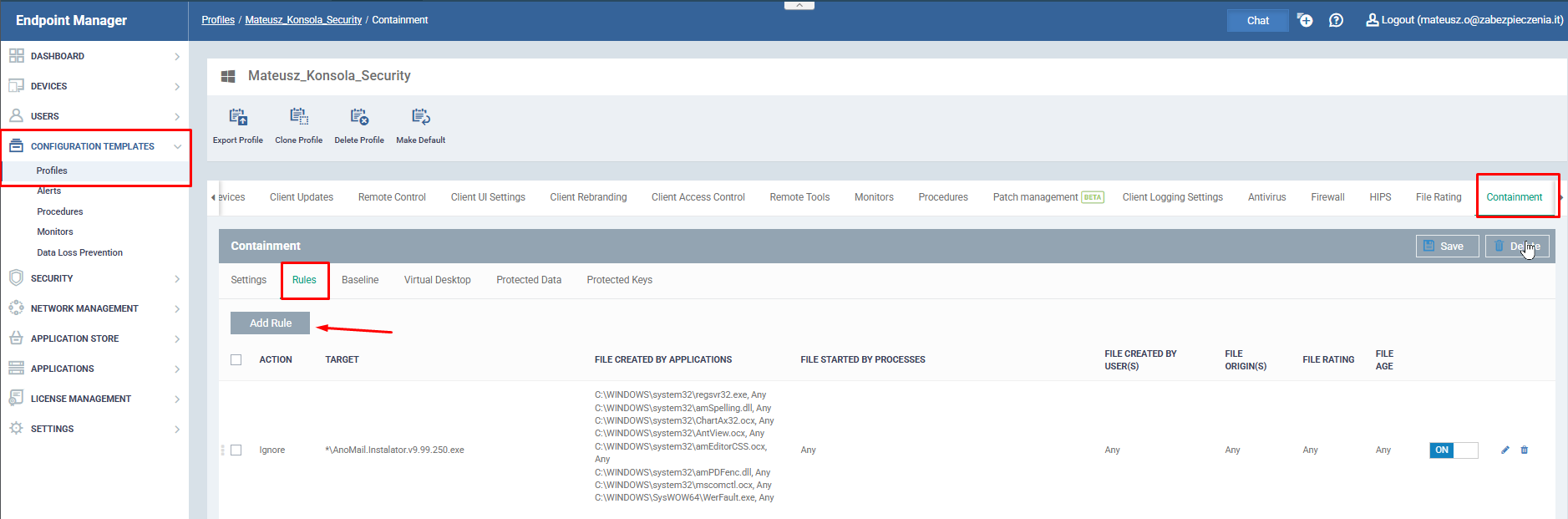Open the Profiles breadcrumb link
1568x519 pixels.
[218, 20]
